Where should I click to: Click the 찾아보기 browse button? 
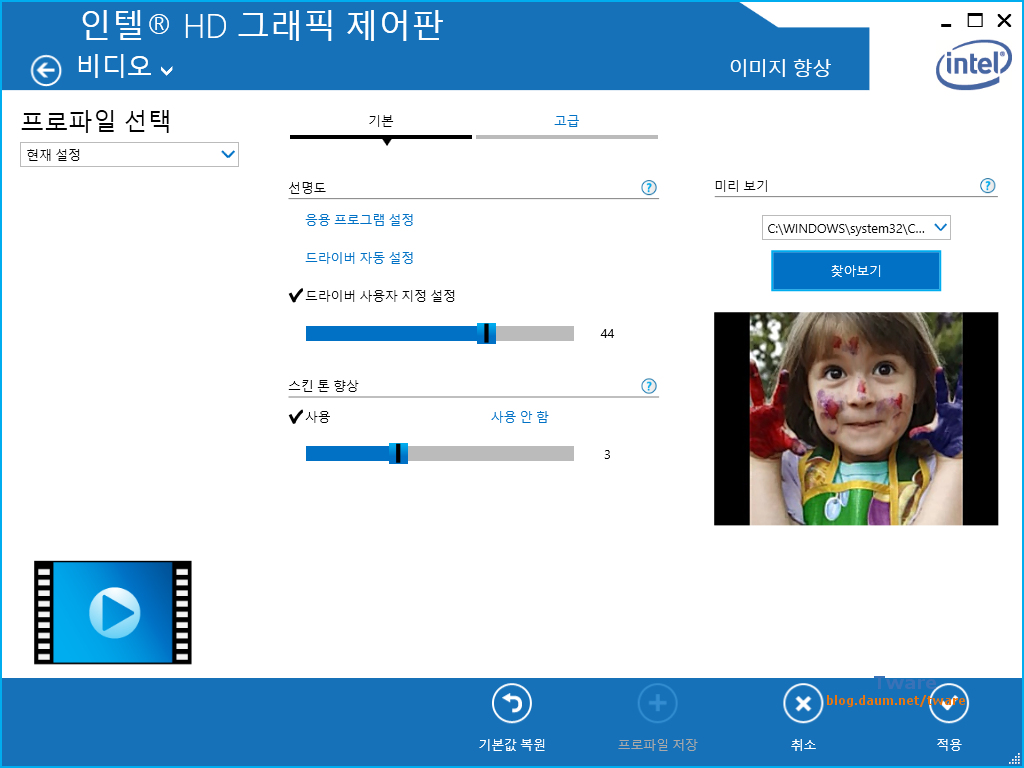tap(856, 270)
